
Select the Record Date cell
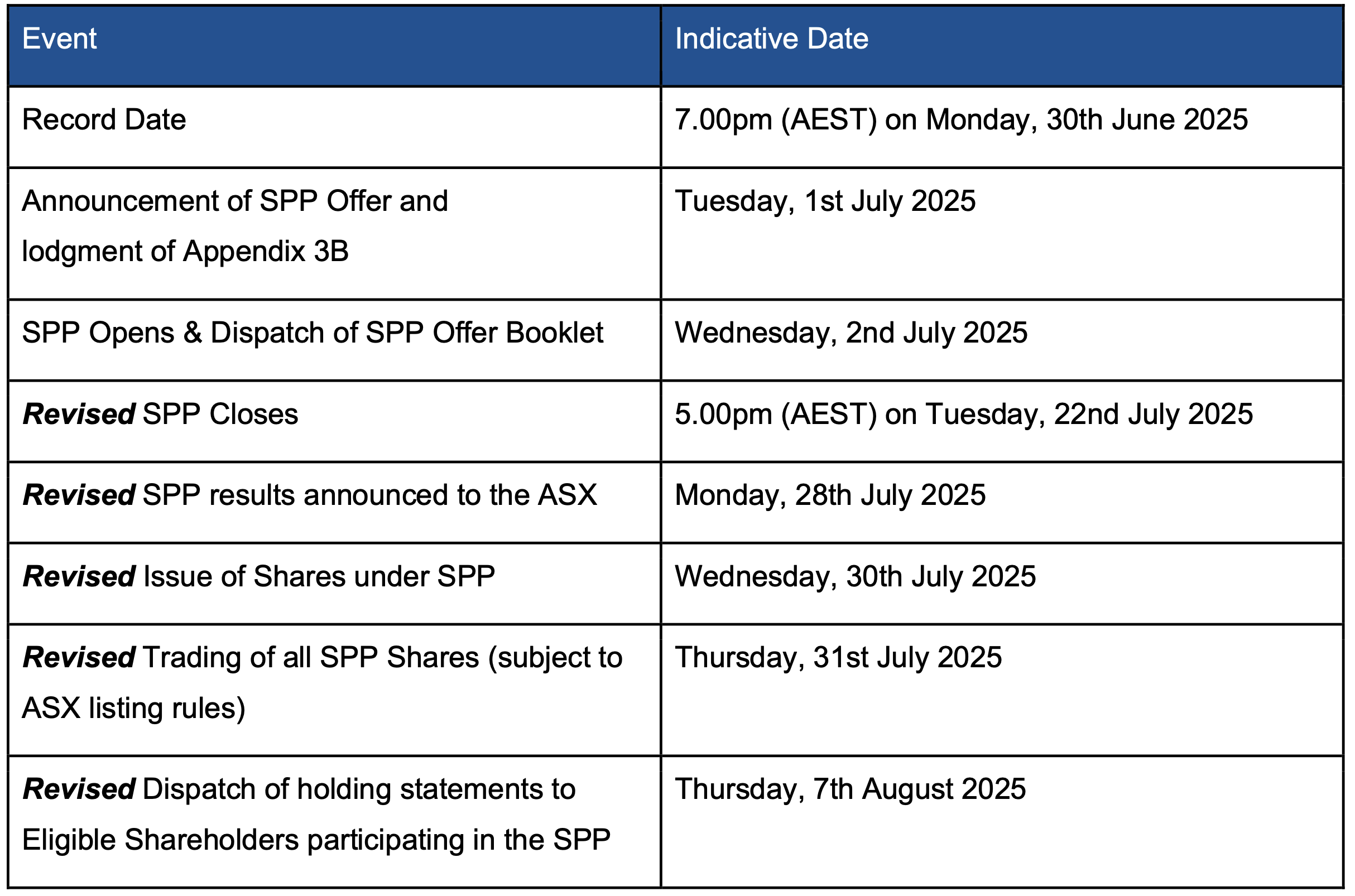point(334,127)
